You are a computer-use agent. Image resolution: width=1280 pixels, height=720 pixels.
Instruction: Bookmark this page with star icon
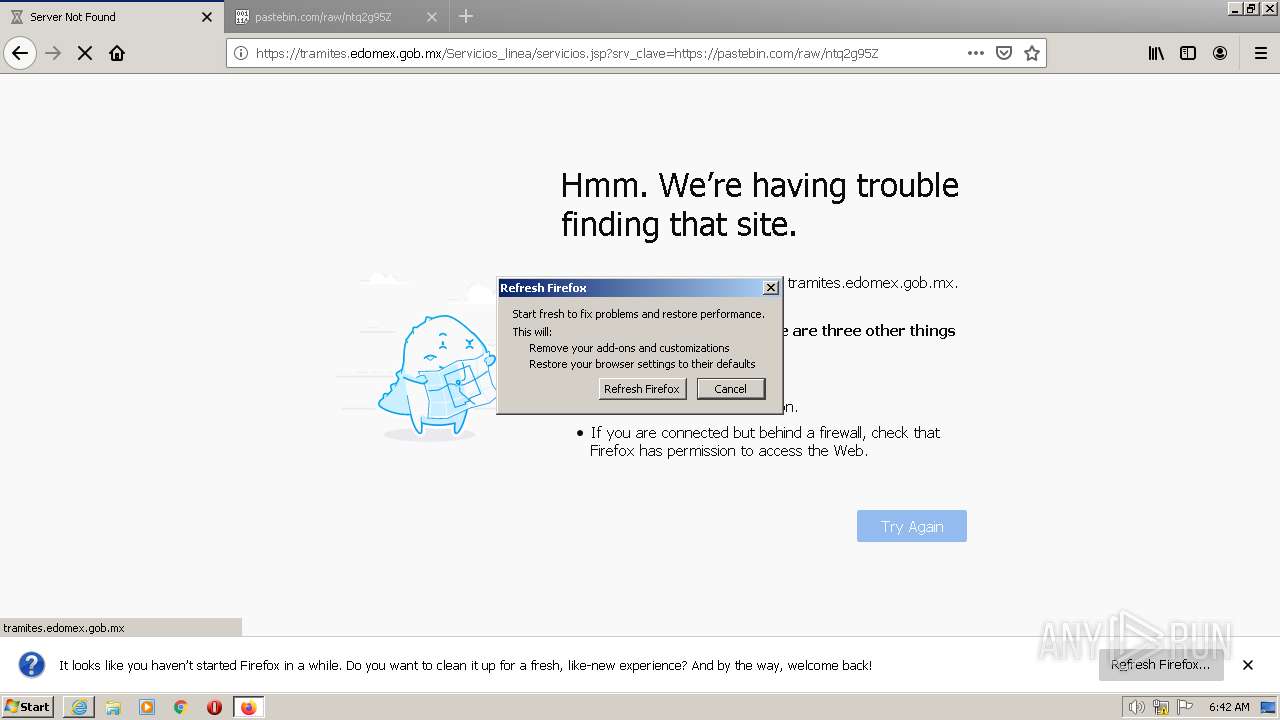click(x=1032, y=53)
